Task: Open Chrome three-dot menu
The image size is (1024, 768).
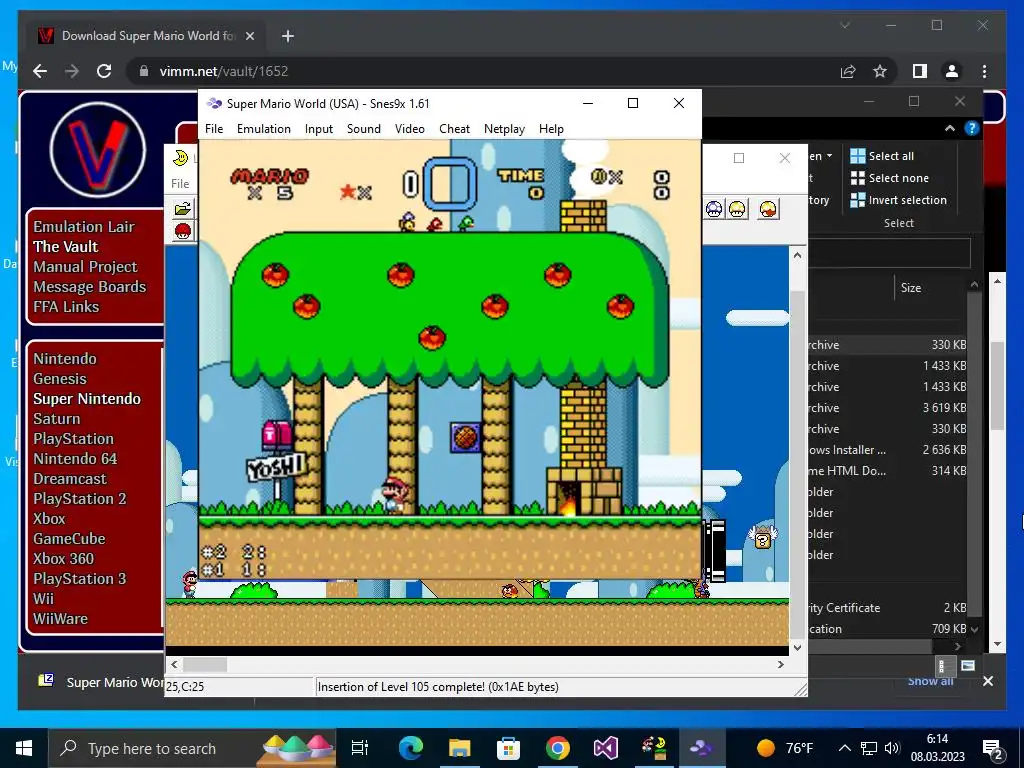Action: pos(984,71)
